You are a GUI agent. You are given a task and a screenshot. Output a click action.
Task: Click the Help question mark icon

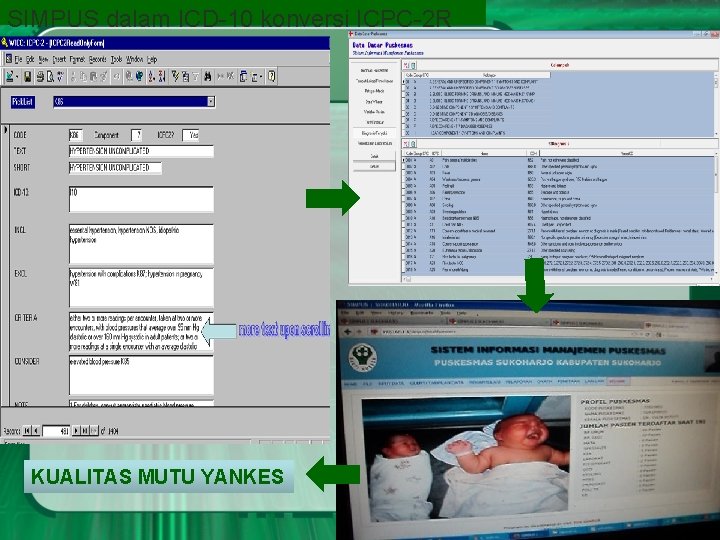[272, 76]
